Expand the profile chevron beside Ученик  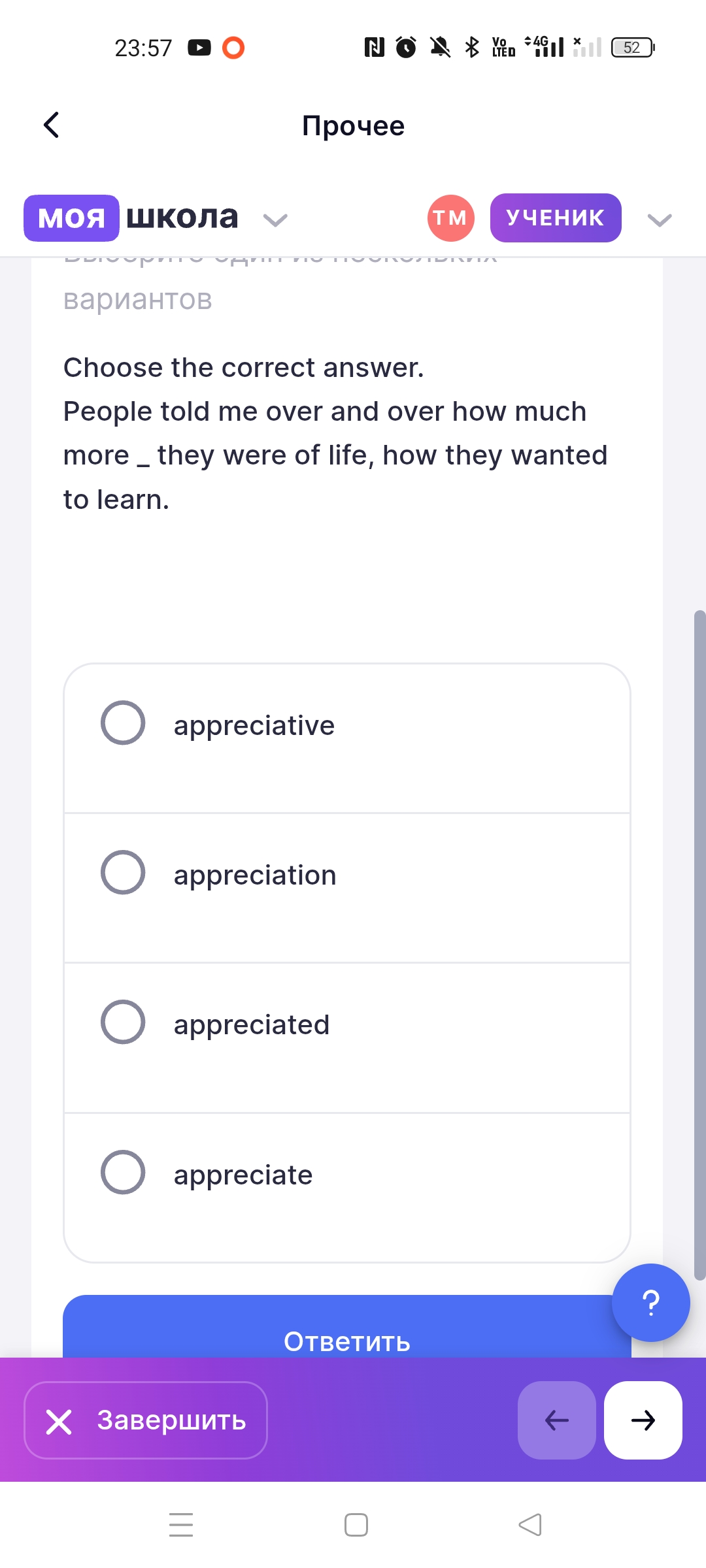point(659,220)
